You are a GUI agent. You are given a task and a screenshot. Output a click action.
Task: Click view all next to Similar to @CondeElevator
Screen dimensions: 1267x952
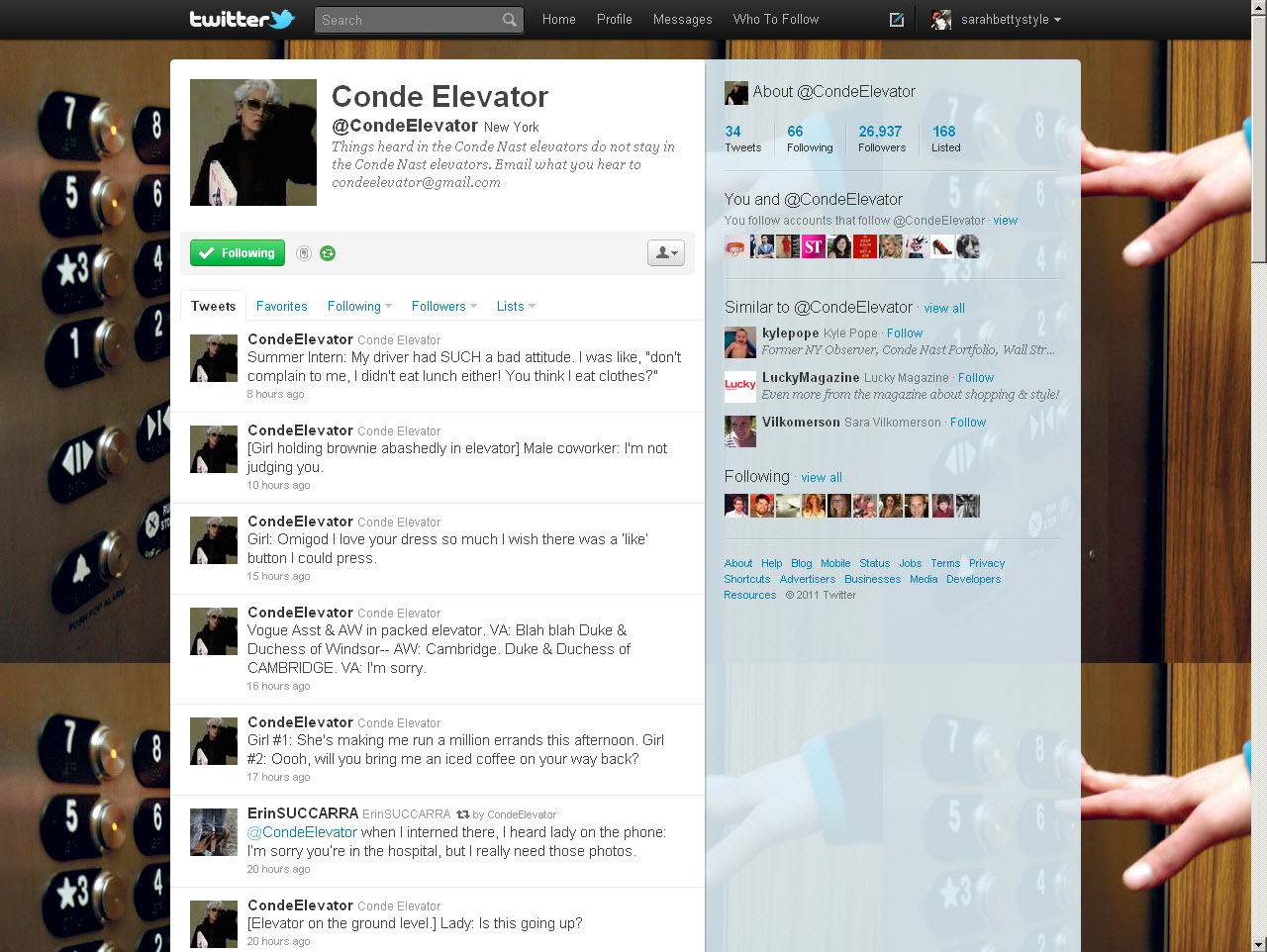pos(944,309)
